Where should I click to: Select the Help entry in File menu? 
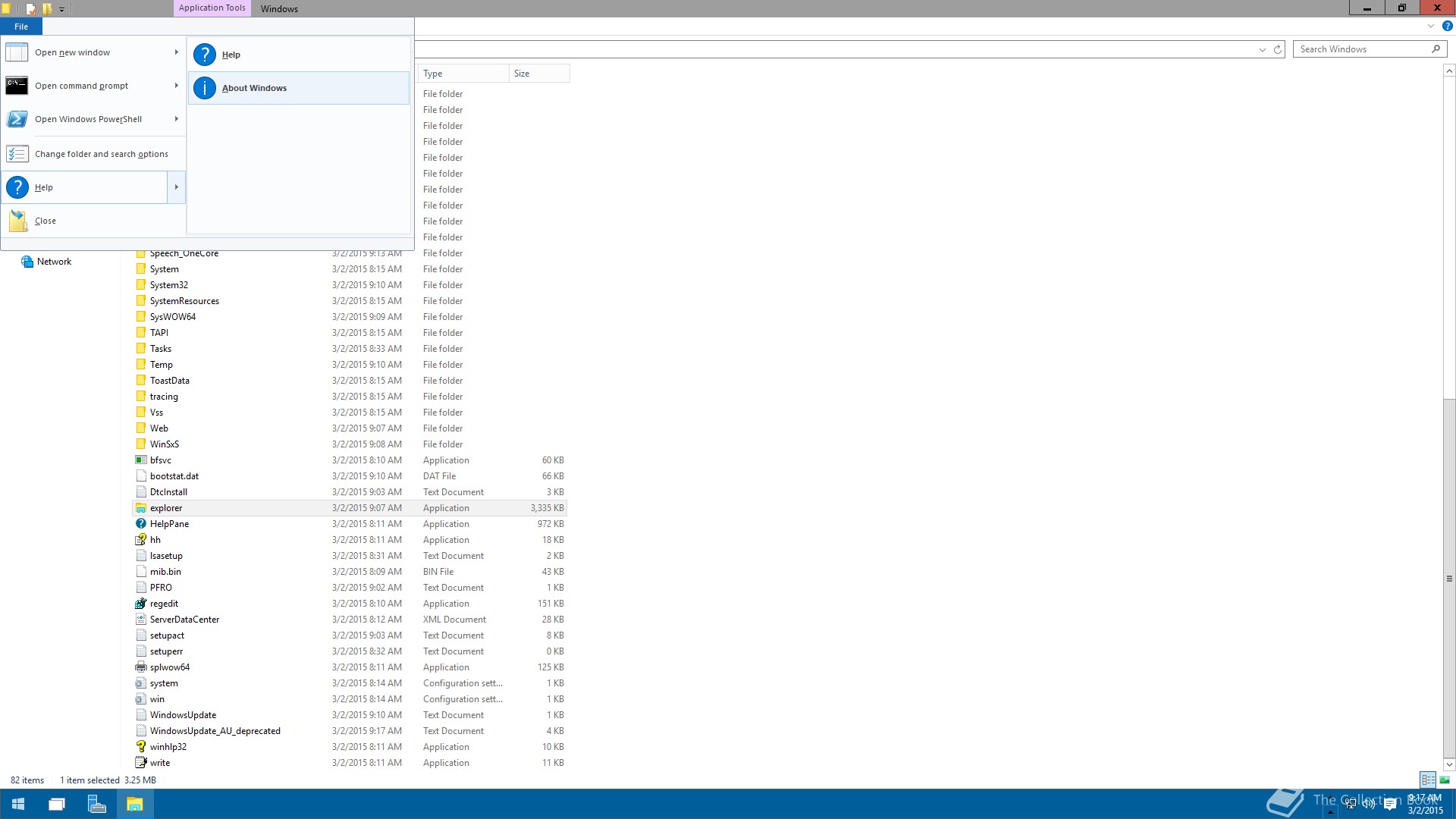85,187
